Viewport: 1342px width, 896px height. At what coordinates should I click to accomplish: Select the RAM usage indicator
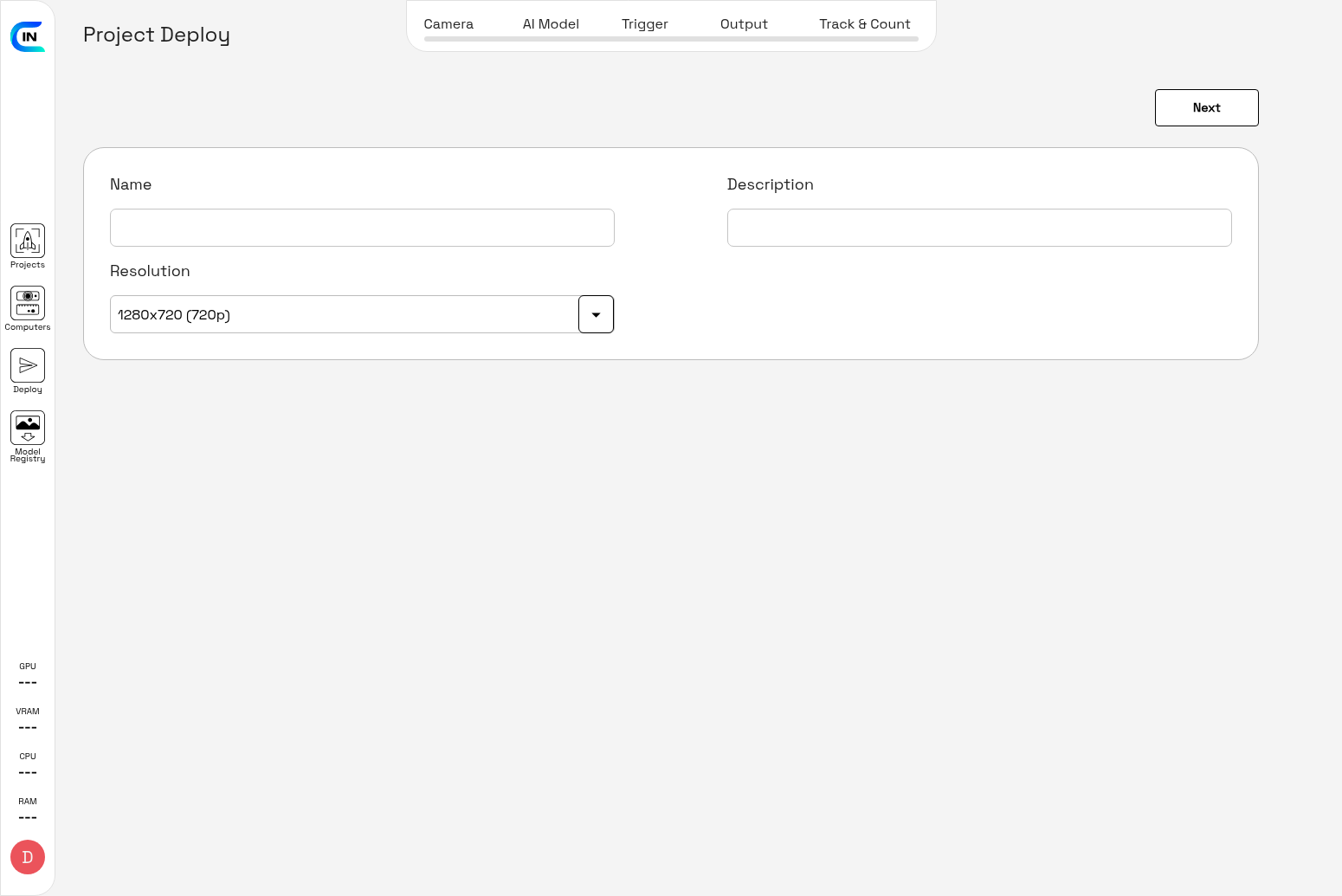(28, 810)
